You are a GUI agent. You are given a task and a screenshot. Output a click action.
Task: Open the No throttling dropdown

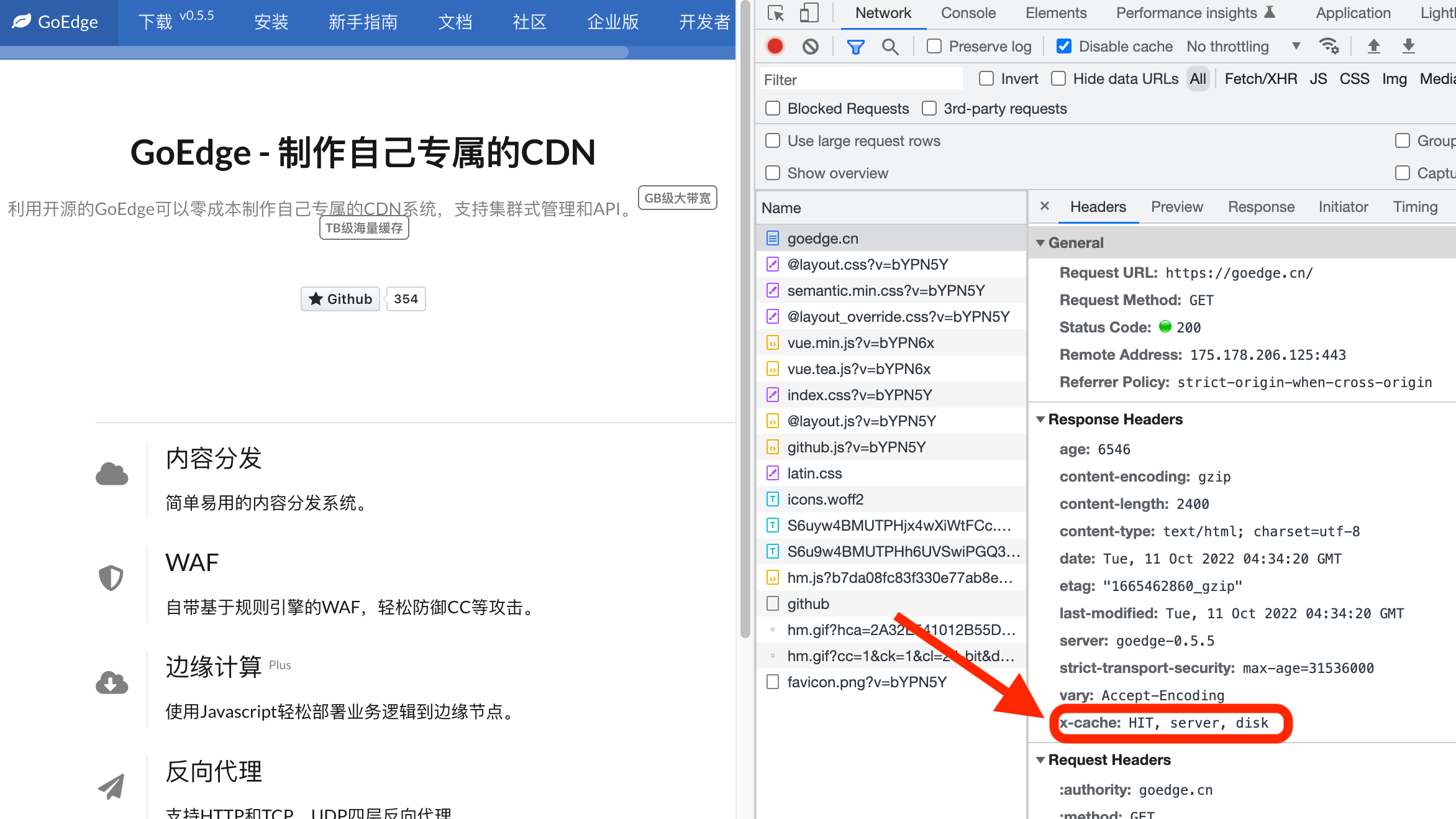1244,46
